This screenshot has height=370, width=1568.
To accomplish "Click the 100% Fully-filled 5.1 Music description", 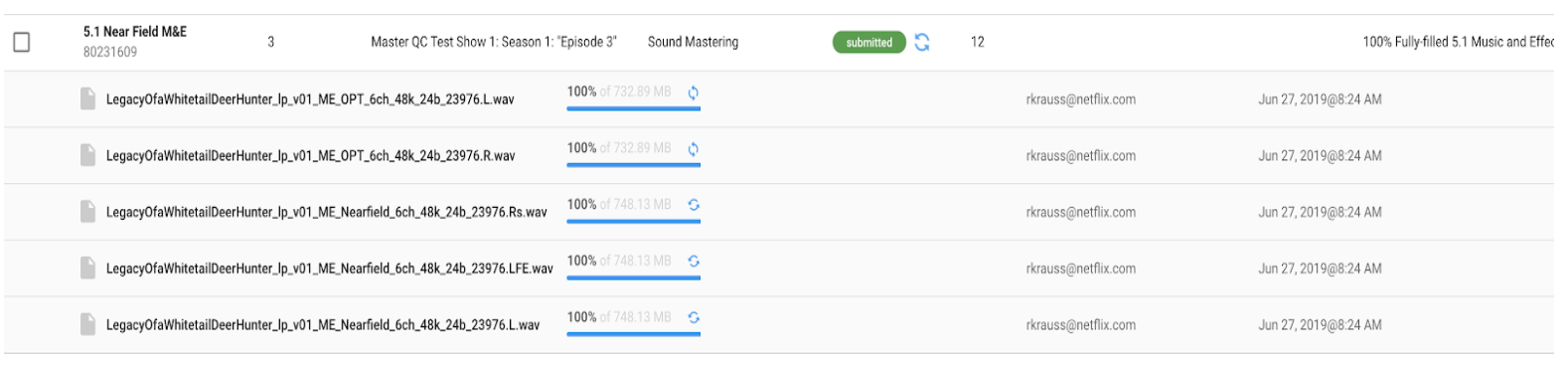I will 1459,42.
